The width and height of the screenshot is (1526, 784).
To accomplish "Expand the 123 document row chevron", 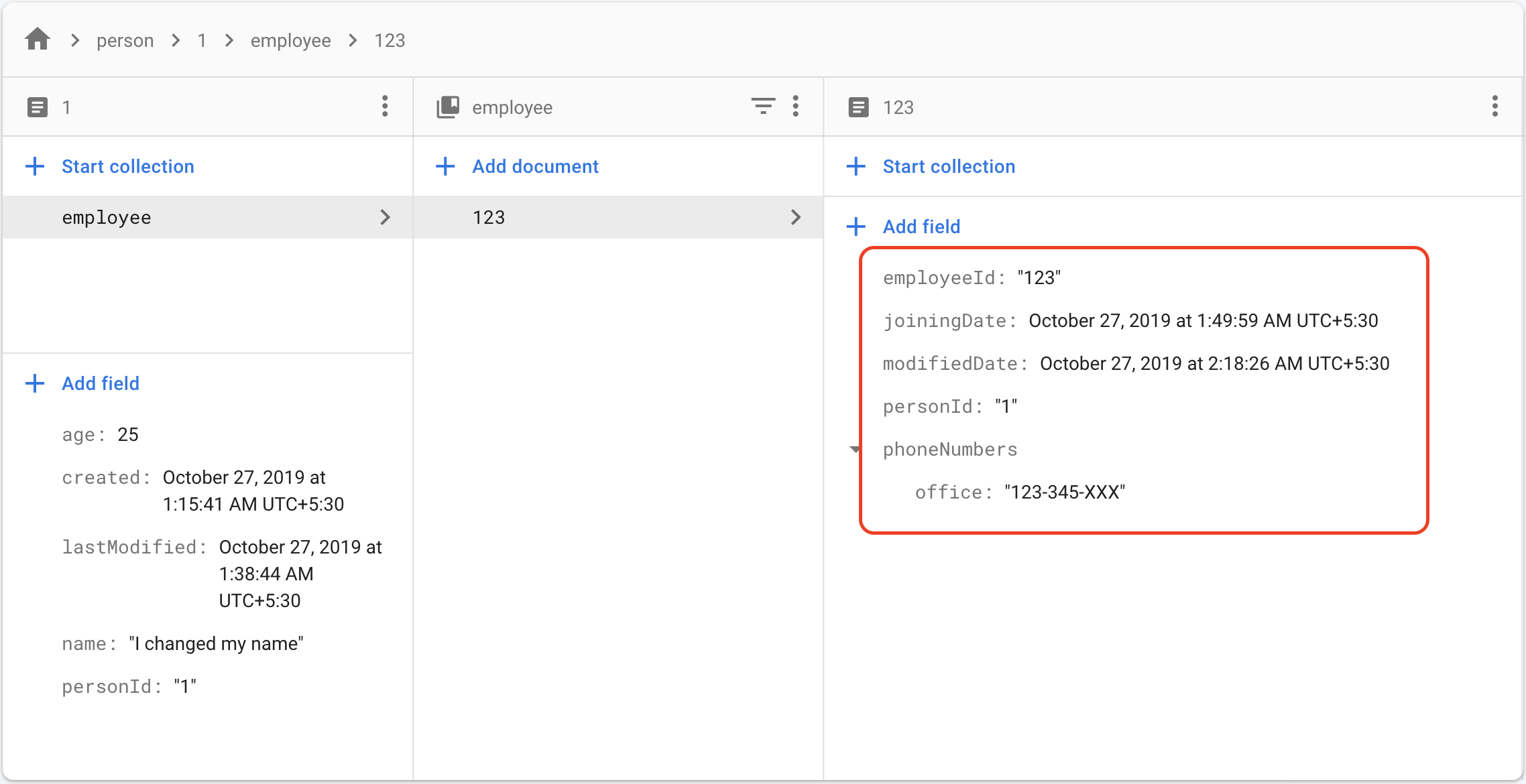I will [x=796, y=217].
